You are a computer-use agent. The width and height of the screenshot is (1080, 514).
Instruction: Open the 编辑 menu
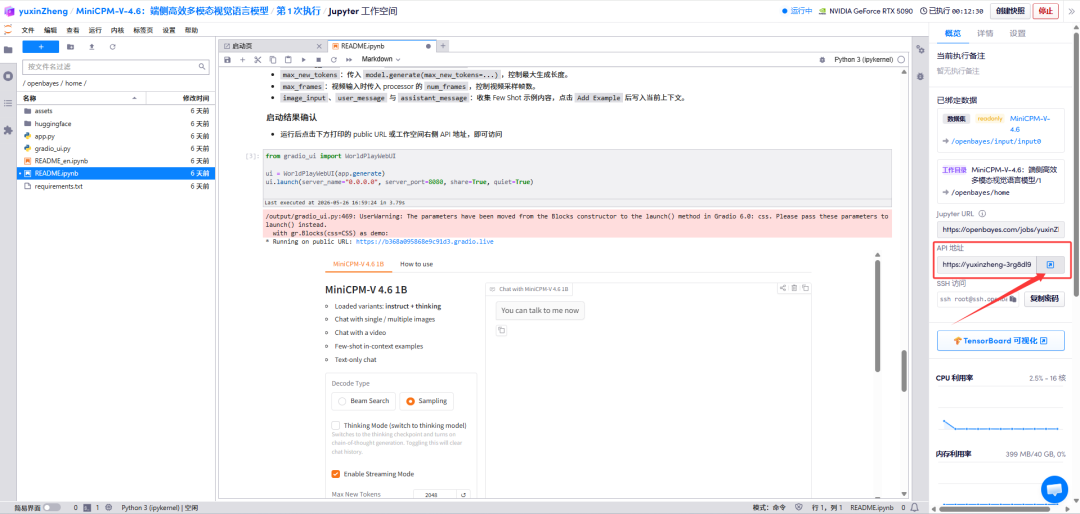50,30
